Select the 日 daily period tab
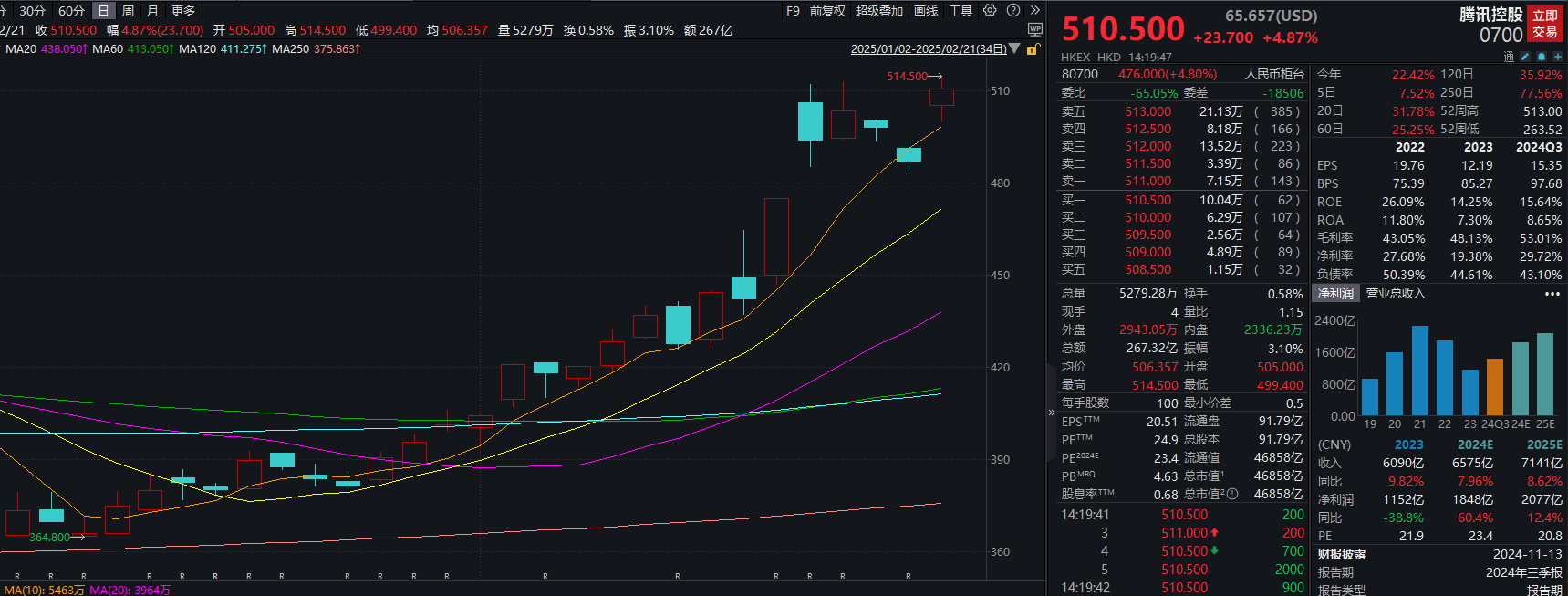Screen dimensions: 1568x596 pos(103,11)
